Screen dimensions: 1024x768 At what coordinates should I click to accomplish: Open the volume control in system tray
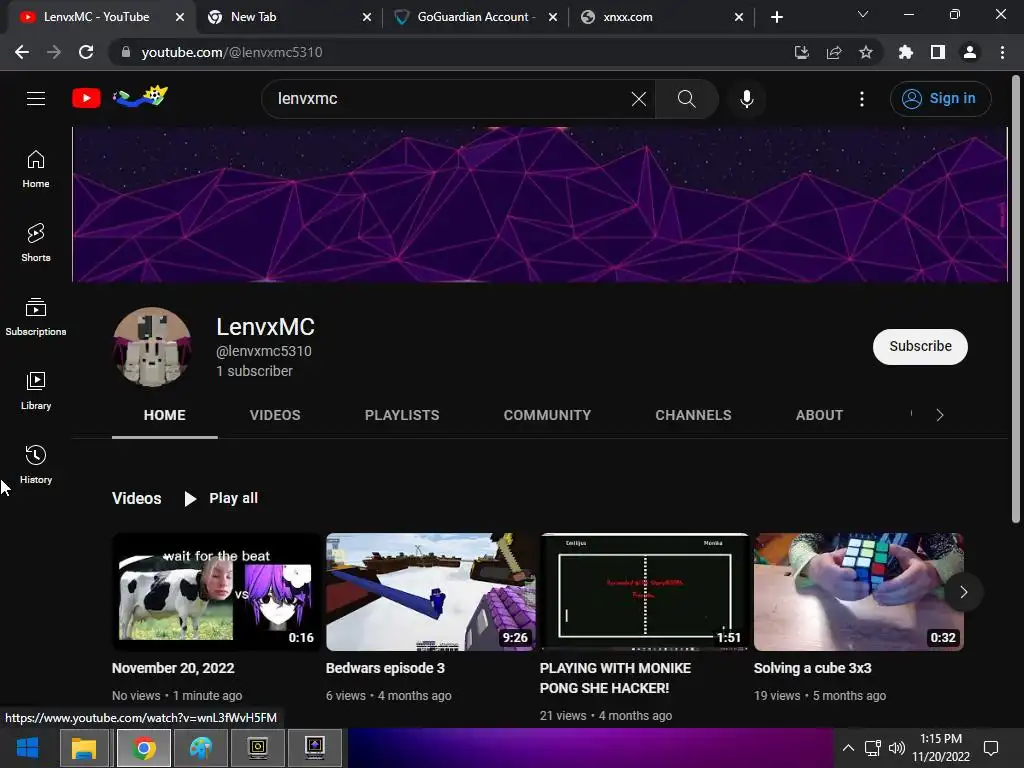point(897,748)
